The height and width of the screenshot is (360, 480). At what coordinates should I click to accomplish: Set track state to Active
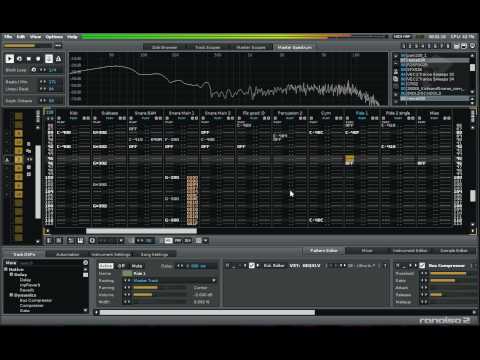[106, 266]
